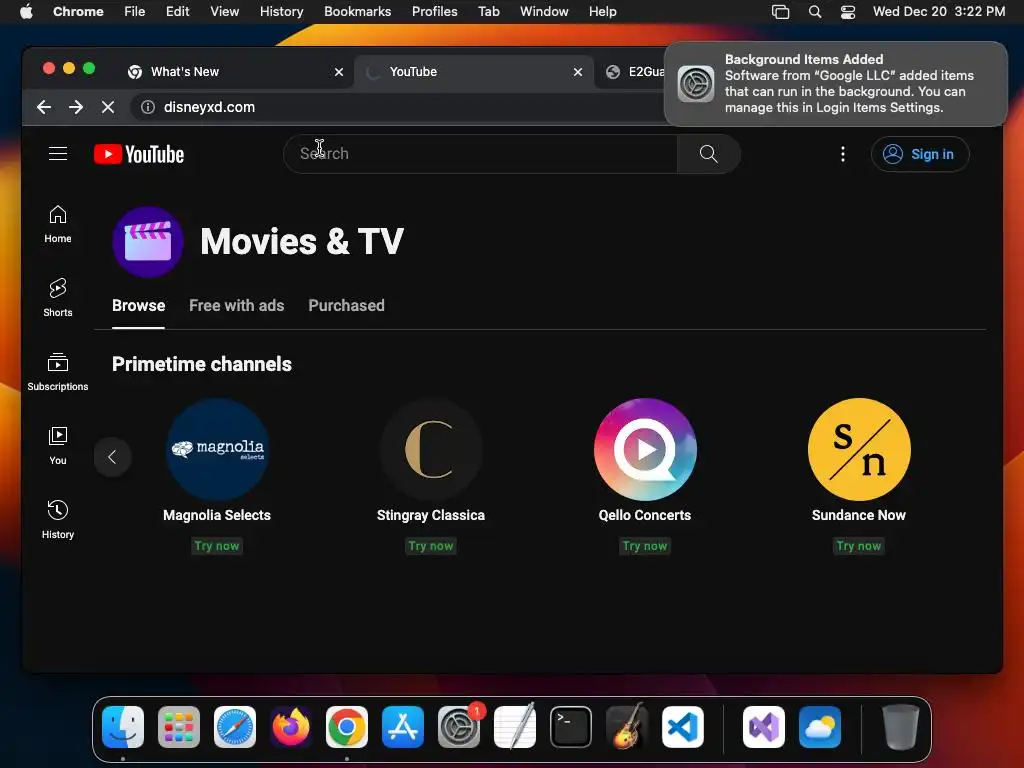This screenshot has height=768, width=1024.
Task: Open Visual Studio Code from the dock
Action: 682,727
